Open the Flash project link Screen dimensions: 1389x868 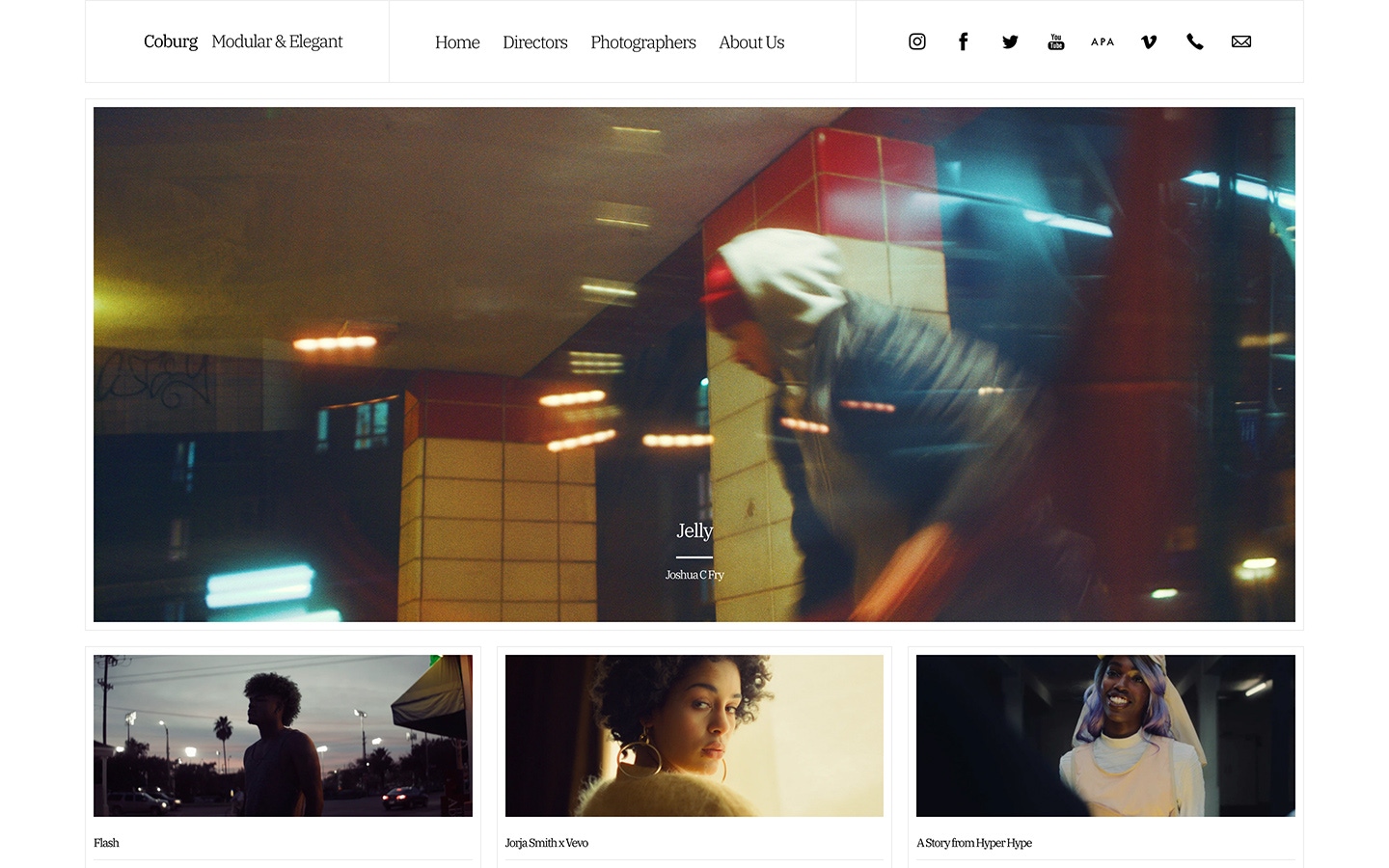tap(106, 842)
